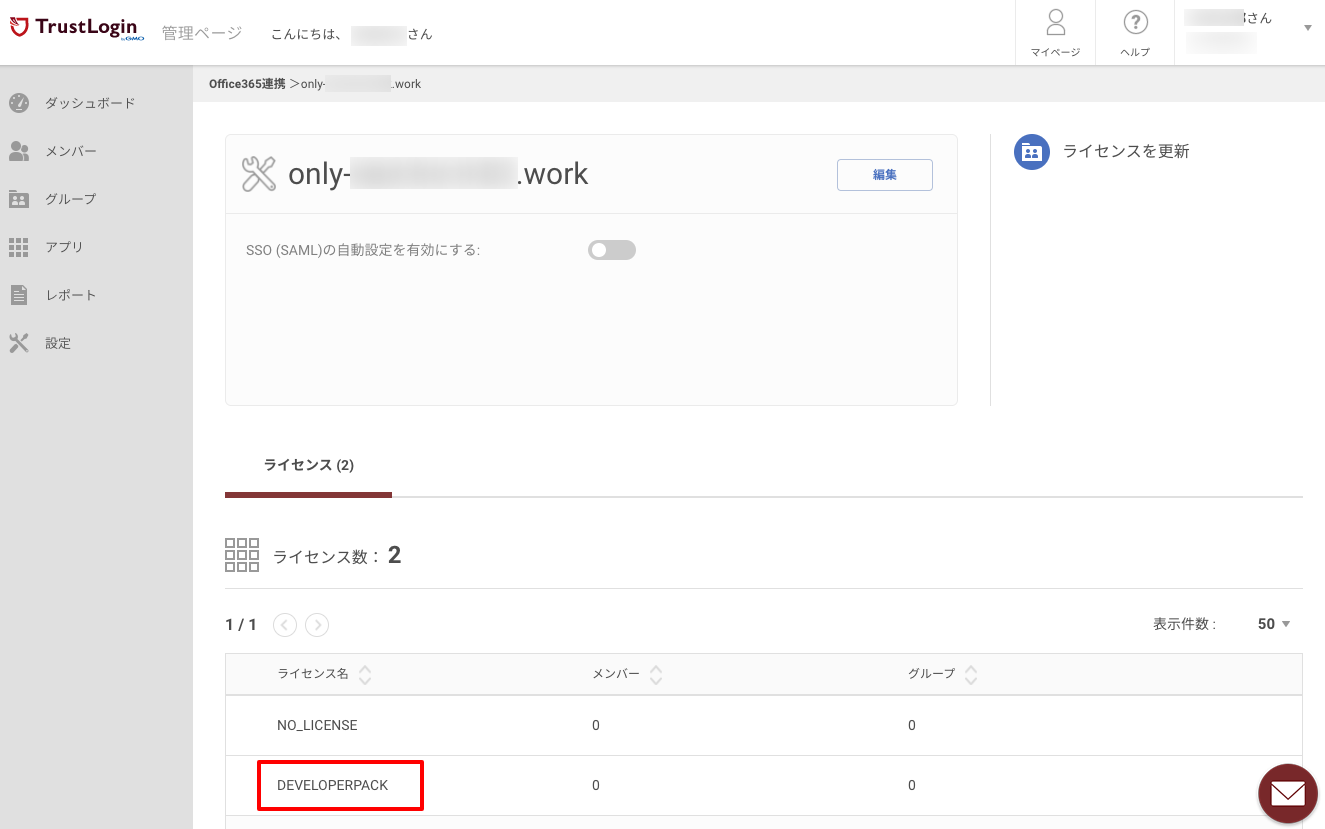Click the TrustLogin logo

(x=77, y=29)
